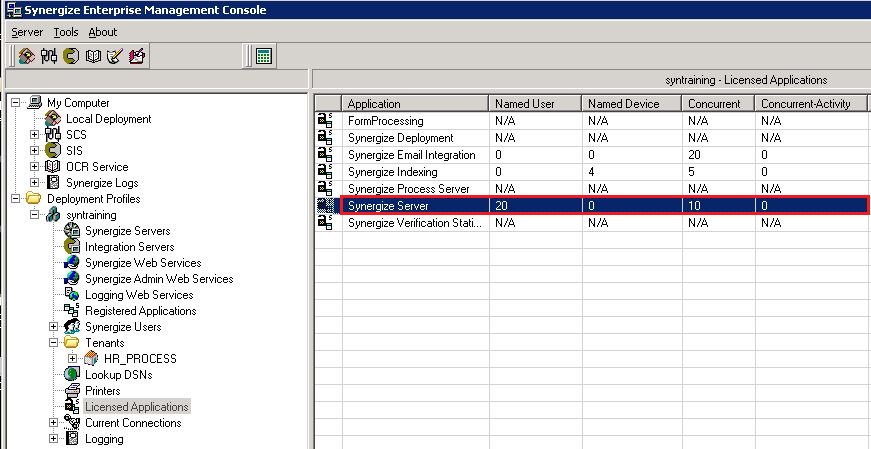Select Licensed Applications in the tree
The height and width of the screenshot is (449, 871).
pos(137,407)
